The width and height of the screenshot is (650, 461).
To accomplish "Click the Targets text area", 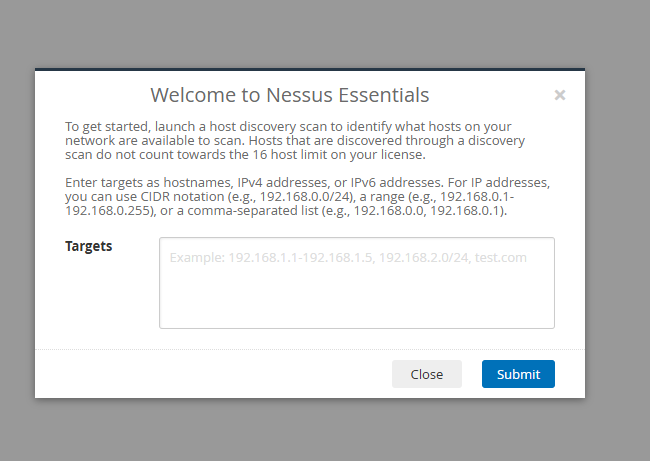I will point(357,283).
